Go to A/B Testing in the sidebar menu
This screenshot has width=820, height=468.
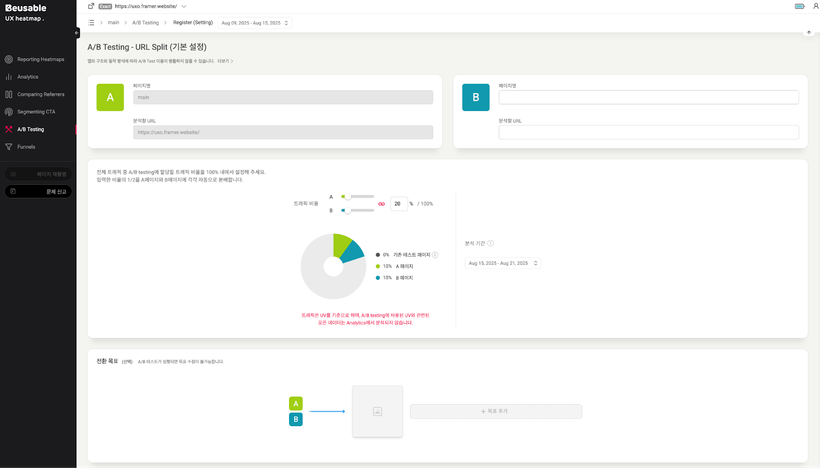(30, 129)
